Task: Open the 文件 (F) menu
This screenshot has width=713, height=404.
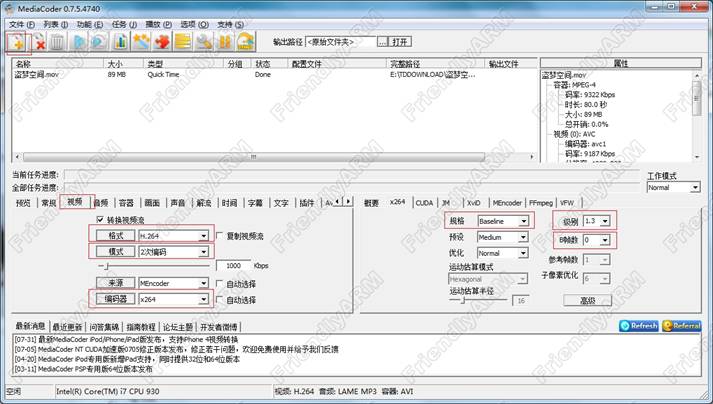Action: 22,24
